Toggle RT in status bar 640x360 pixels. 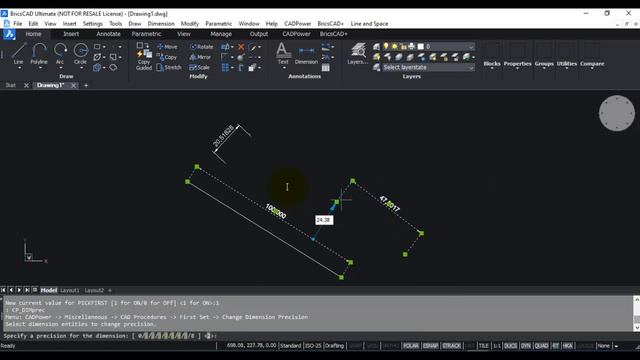tap(556, 346)
